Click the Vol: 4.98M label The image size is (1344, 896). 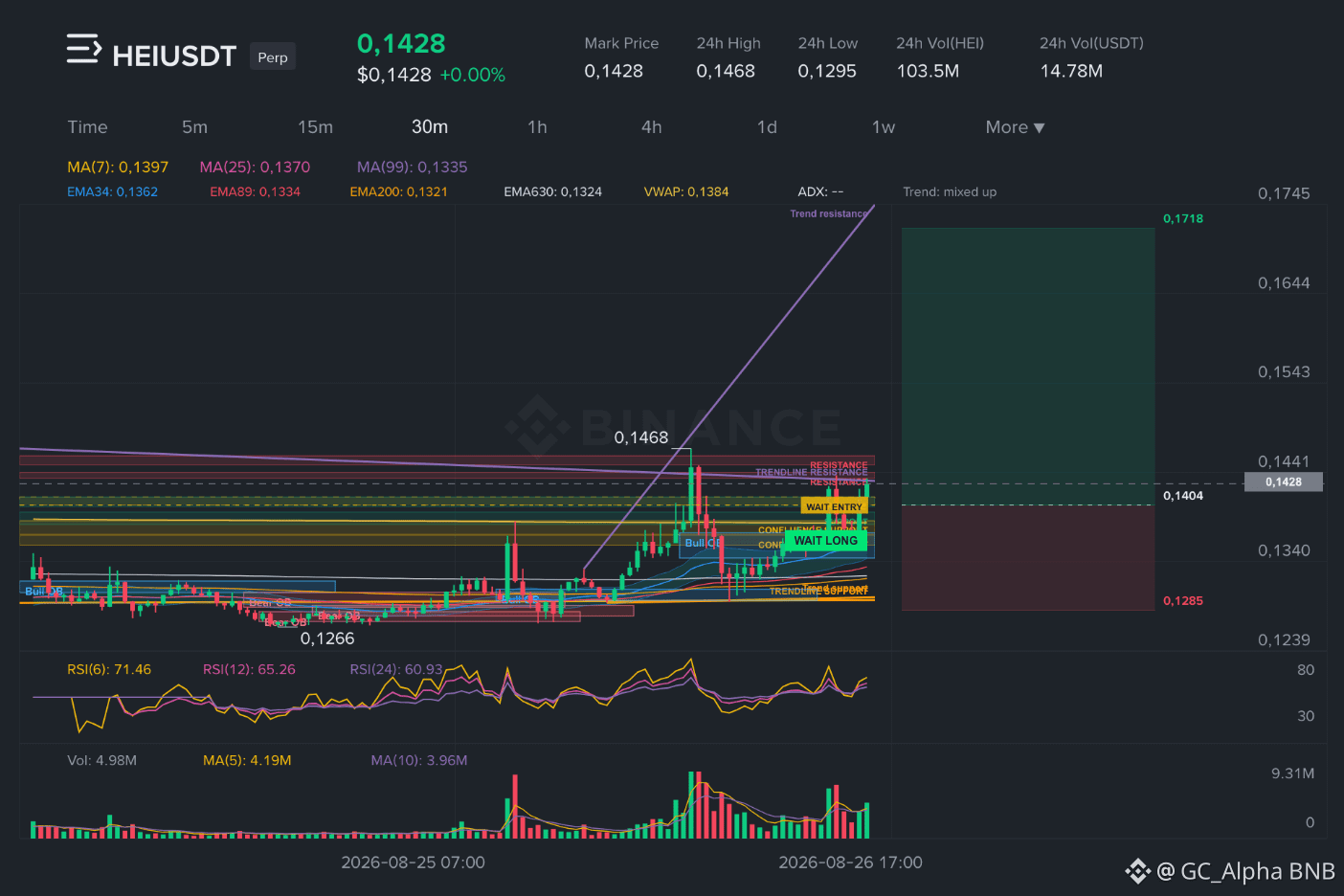[x=101, y=760]
